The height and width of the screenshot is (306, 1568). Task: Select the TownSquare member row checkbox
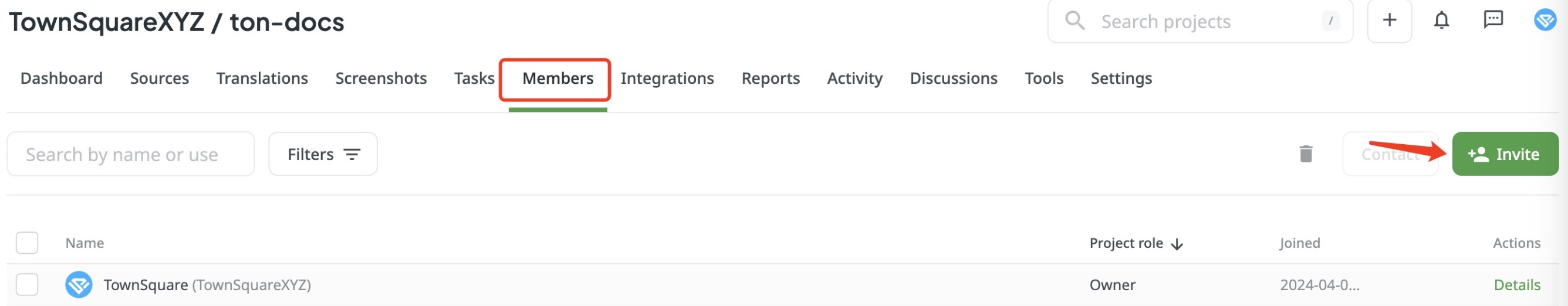(x=27, y=285)
